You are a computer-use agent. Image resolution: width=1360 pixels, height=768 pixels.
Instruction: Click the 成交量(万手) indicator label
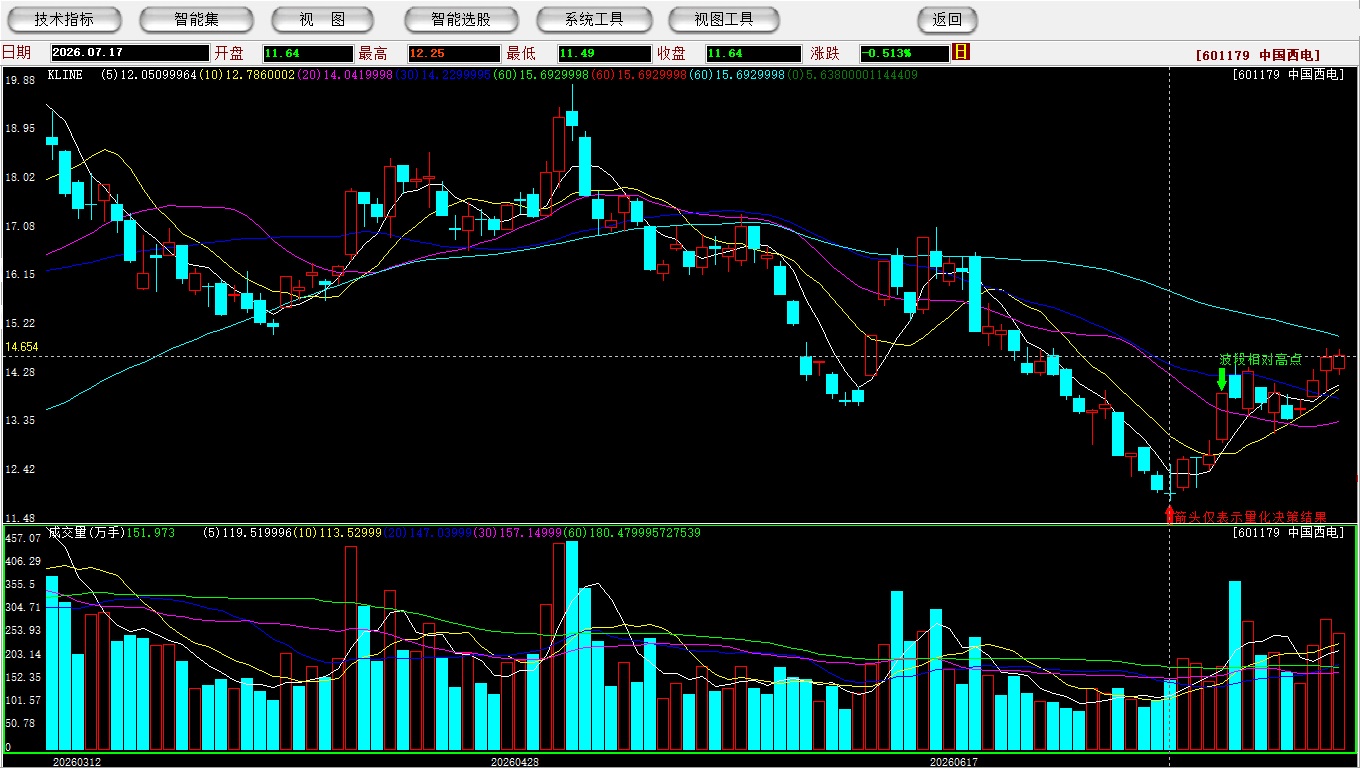click(85, 533)
